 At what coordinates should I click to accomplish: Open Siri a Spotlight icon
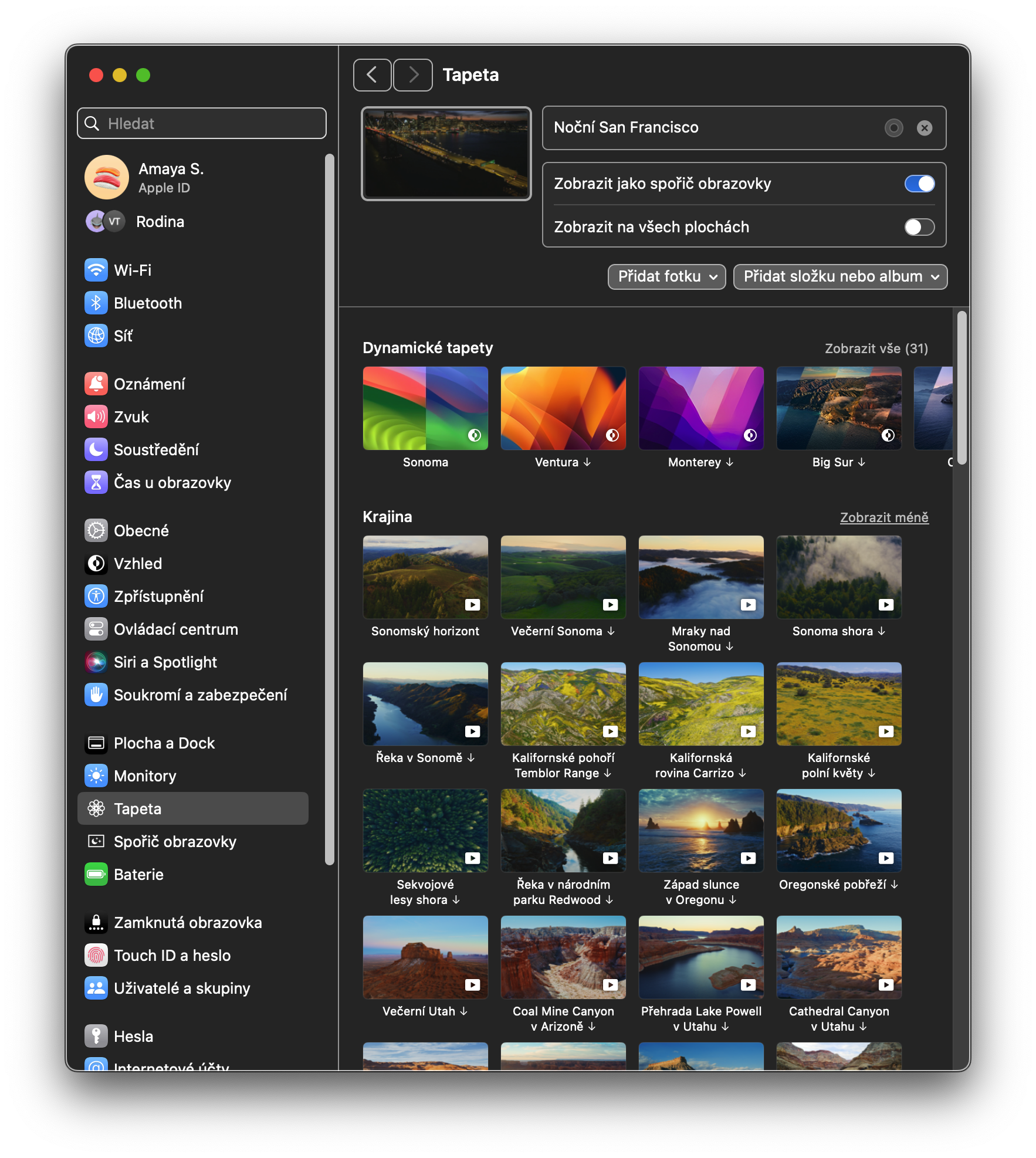(x=96, y=662)
